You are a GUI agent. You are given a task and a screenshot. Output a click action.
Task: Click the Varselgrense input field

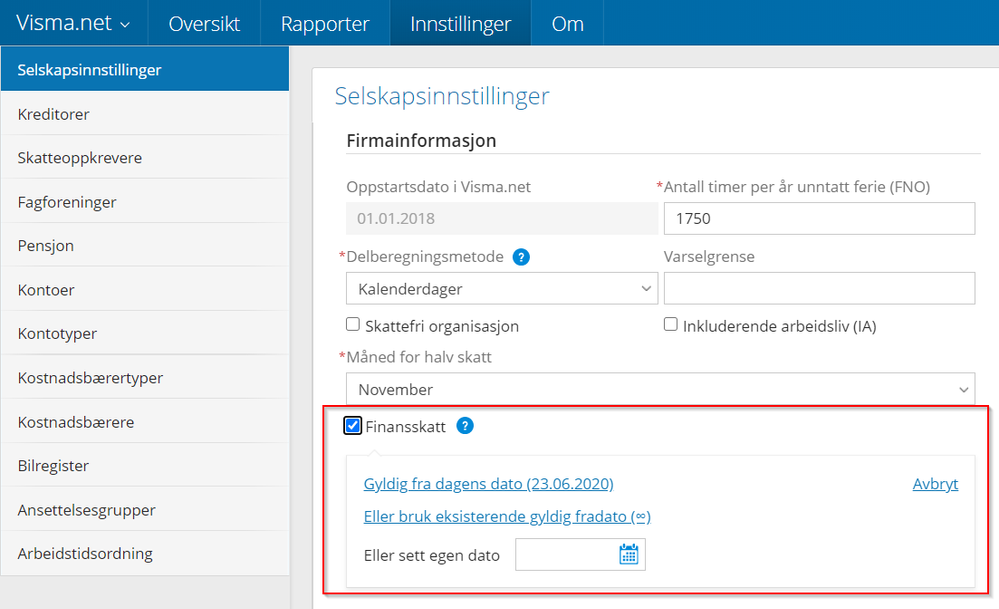point(819,288)
